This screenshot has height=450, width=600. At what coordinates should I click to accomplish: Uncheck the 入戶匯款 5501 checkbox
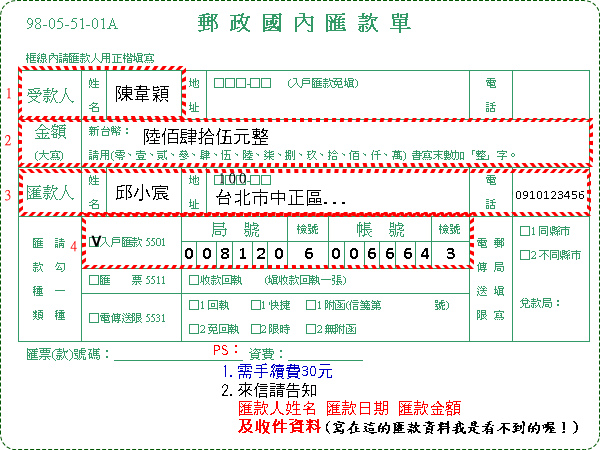click(93, 242)
